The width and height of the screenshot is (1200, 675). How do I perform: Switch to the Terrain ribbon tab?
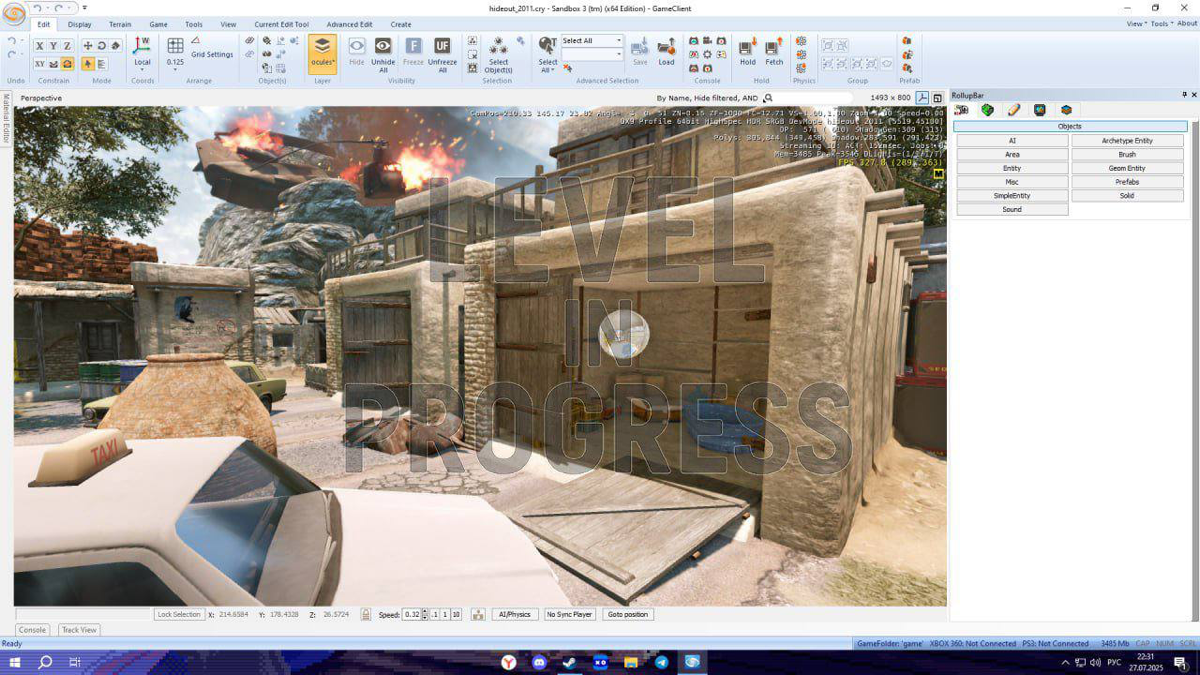[120, 24]
